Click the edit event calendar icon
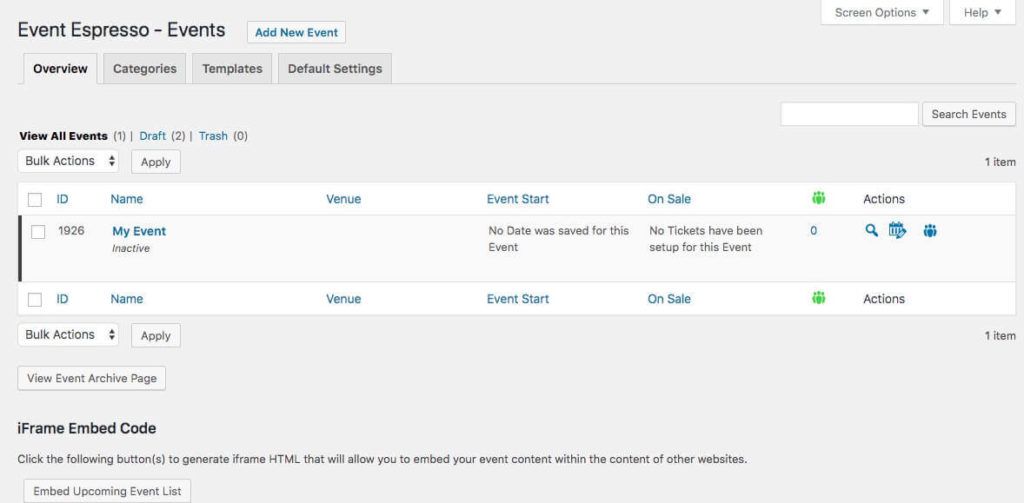1024x503 pixels. [897, 231]
